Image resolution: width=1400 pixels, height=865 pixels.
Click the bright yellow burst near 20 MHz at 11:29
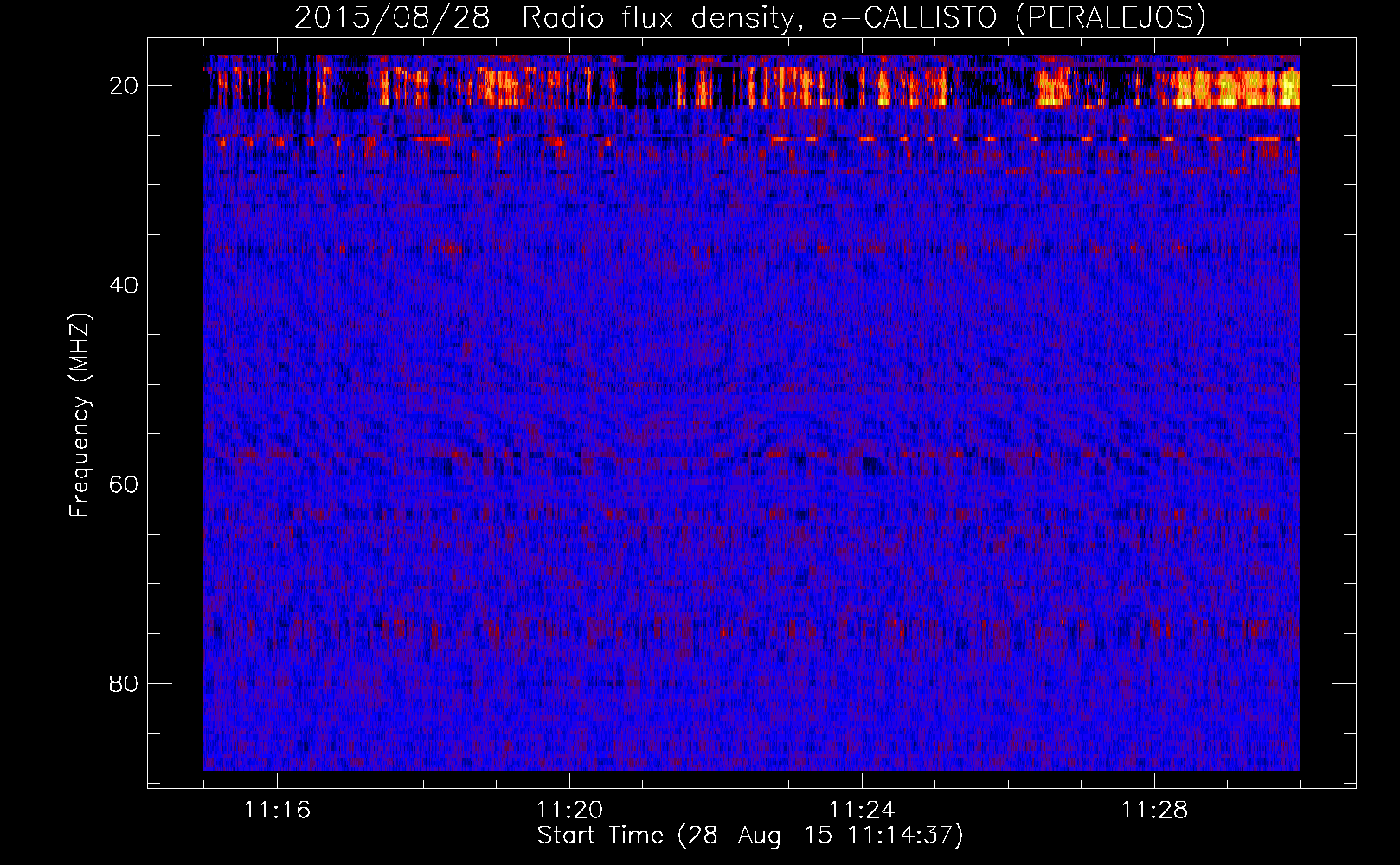coord(1236,89)
